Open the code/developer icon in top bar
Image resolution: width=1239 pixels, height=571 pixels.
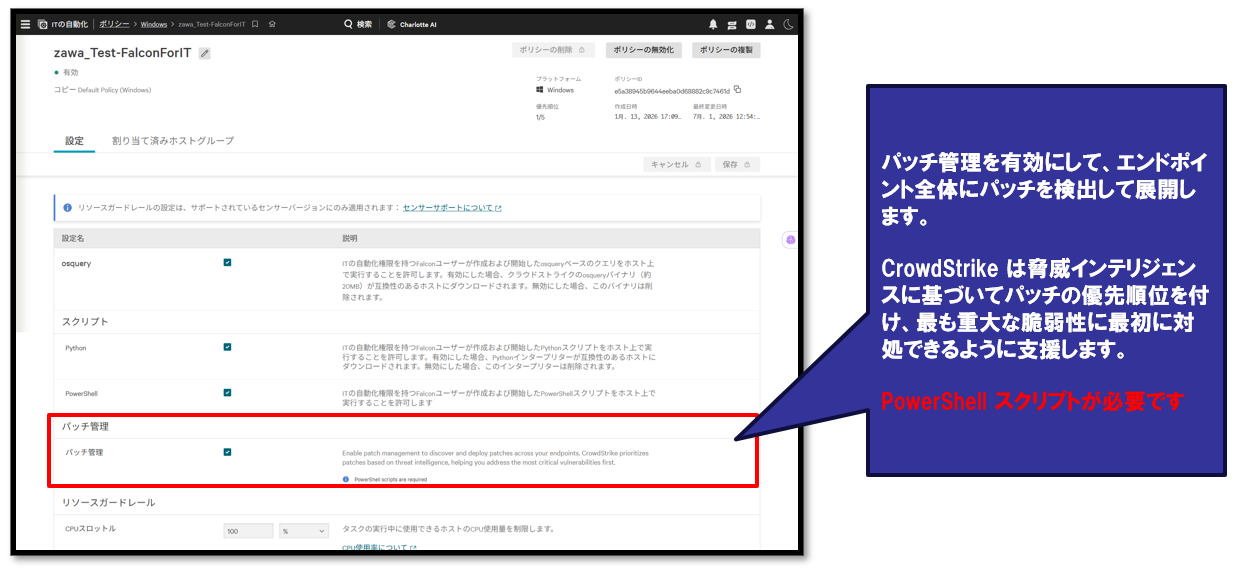(x=750, y=24)
